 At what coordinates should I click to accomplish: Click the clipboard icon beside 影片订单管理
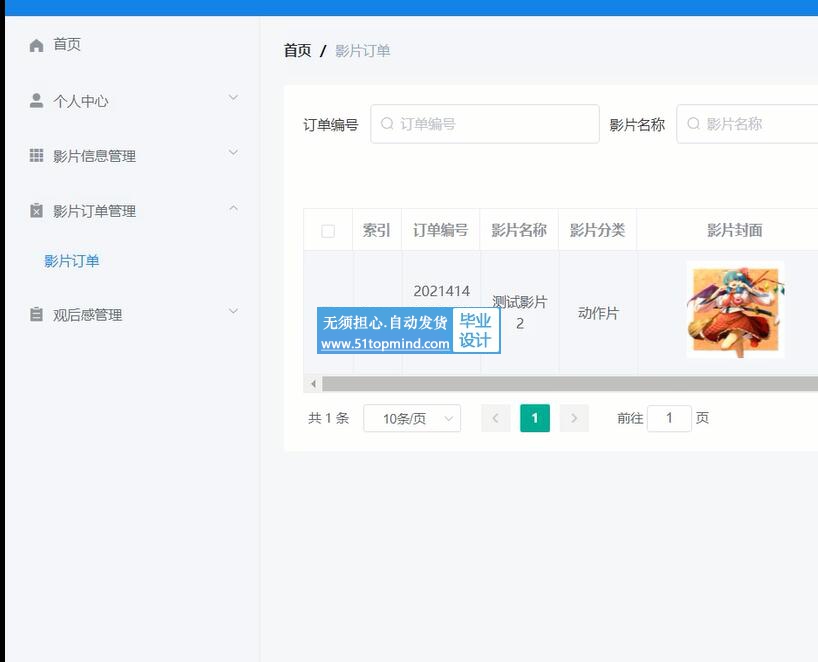[x=36, y=210]
